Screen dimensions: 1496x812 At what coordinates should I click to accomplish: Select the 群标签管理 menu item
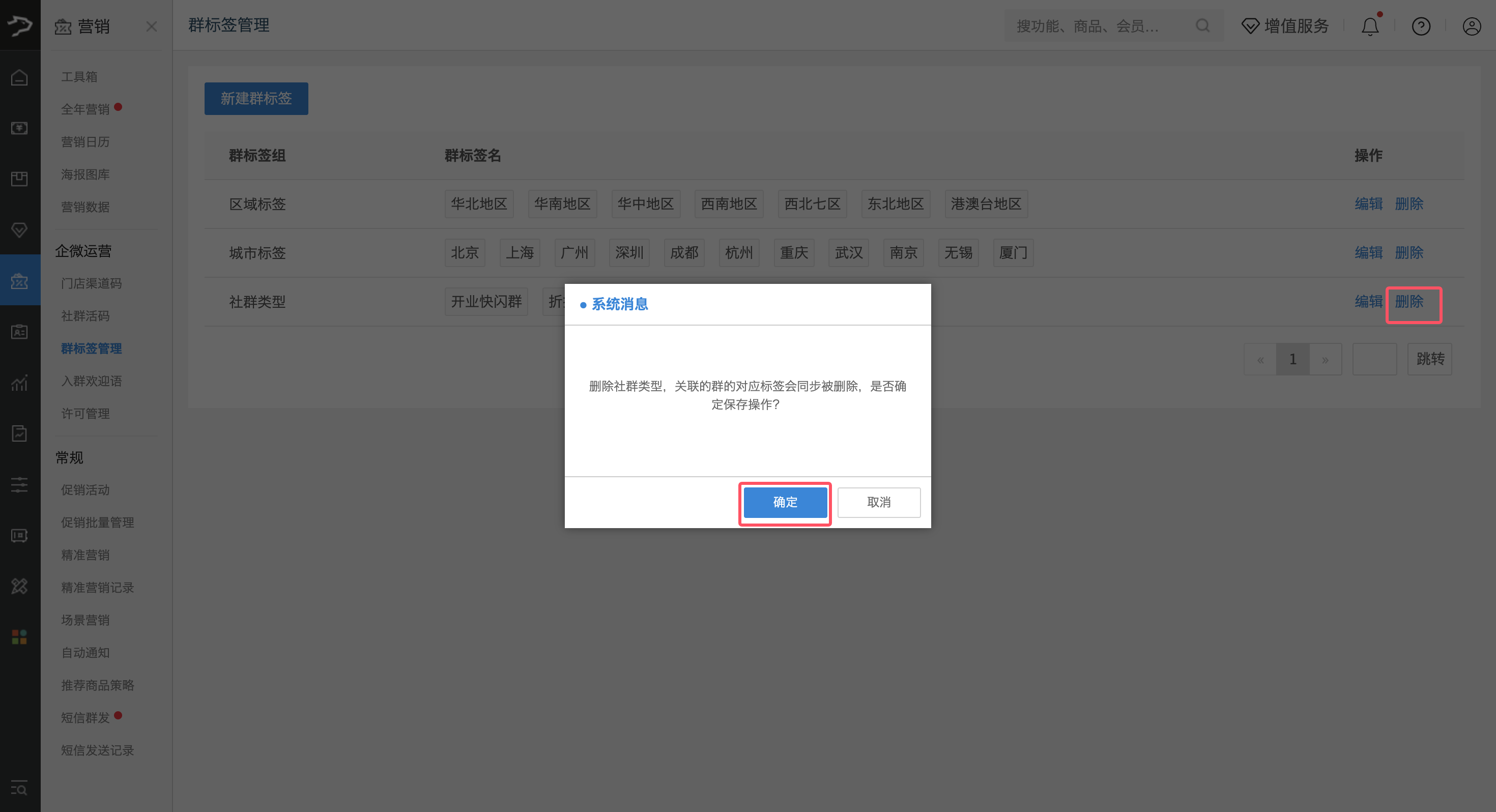(91, 349)
